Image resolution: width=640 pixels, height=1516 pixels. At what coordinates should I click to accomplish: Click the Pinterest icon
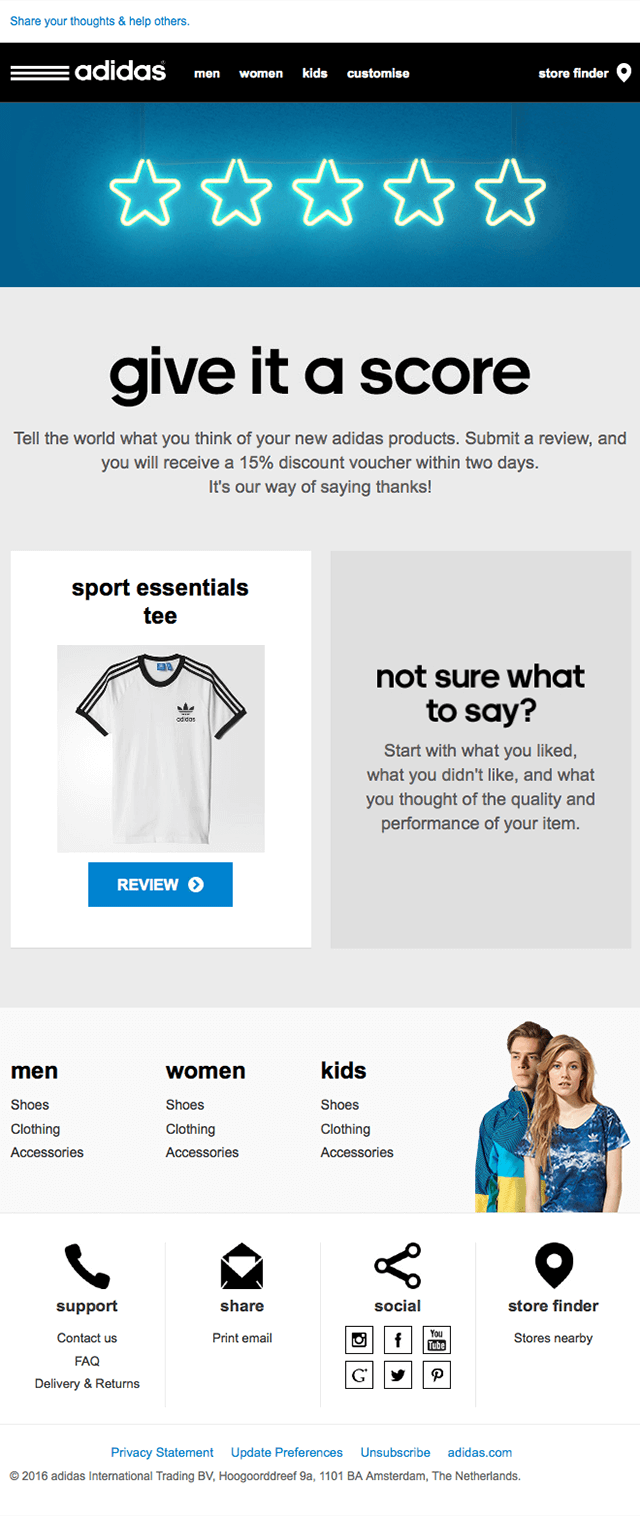436,1374
